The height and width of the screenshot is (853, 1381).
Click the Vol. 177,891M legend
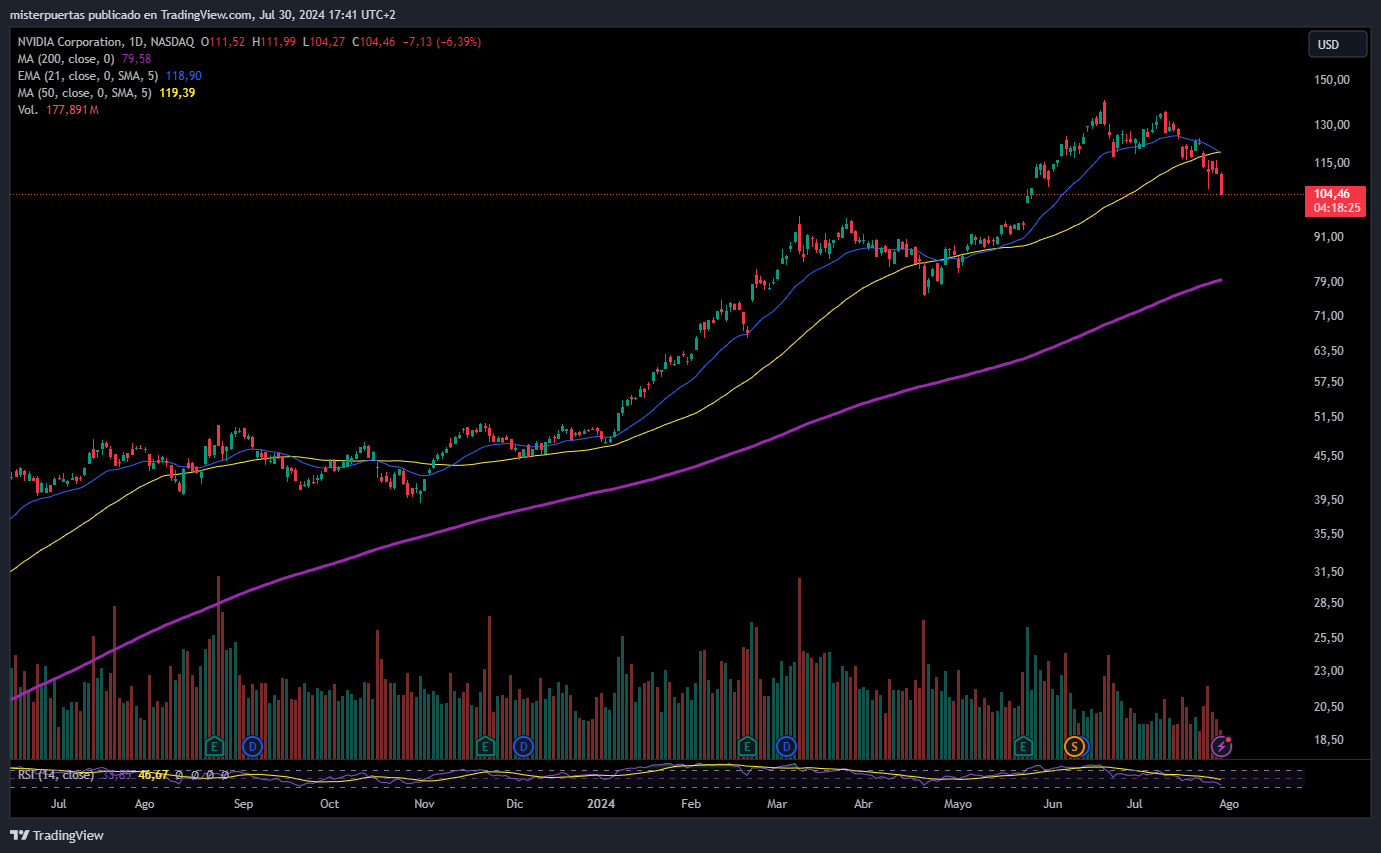pos(58,110)
